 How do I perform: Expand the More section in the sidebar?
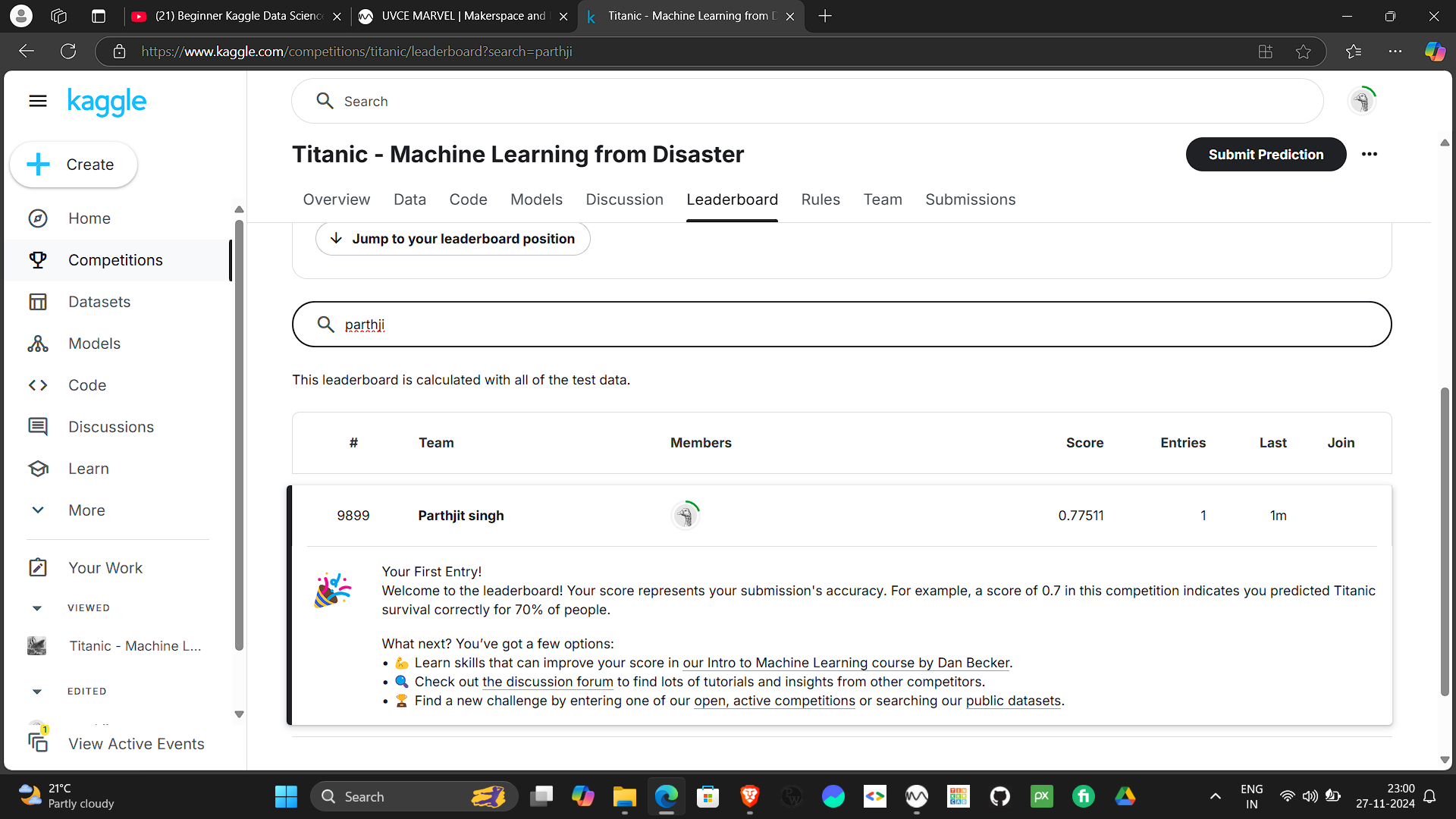(x=86, y=510)
